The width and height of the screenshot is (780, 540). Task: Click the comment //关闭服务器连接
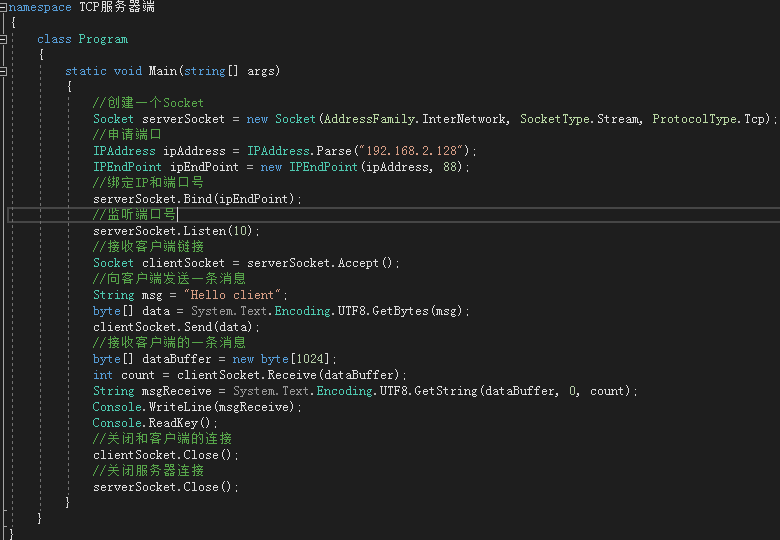(x=148, y=470)
